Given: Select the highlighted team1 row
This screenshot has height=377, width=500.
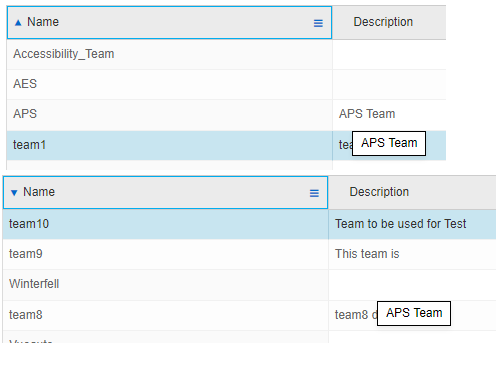Looking at the screenshot, I should (226, 145).
